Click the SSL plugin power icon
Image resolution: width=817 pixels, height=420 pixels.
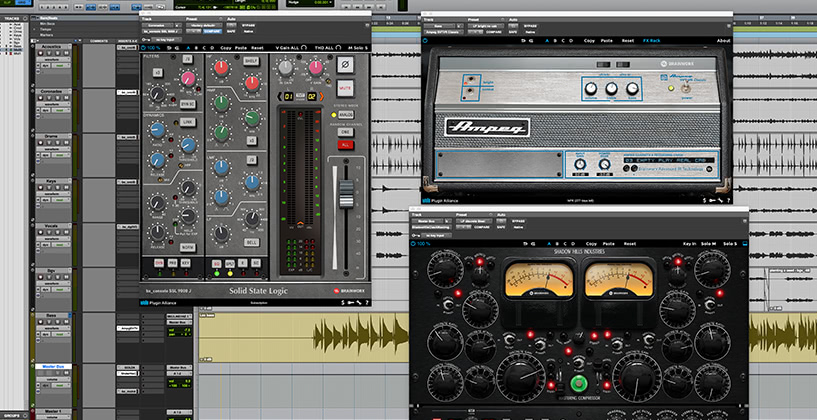143,47
